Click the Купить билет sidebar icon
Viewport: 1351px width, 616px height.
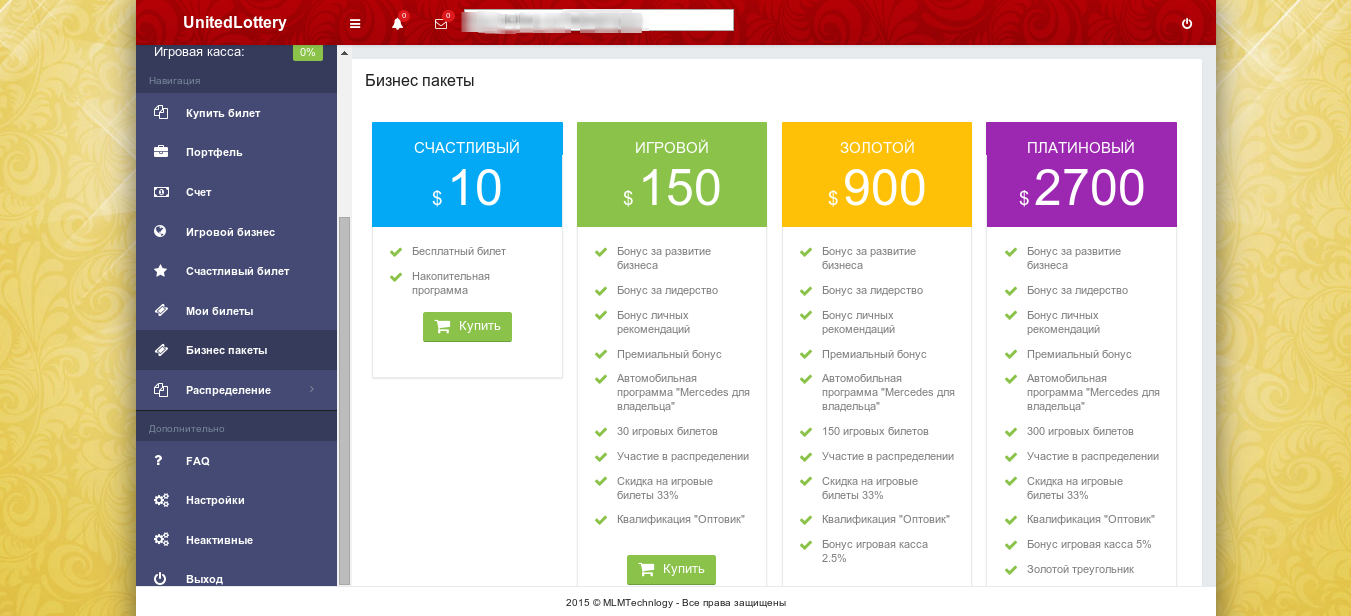pos(160,113)
